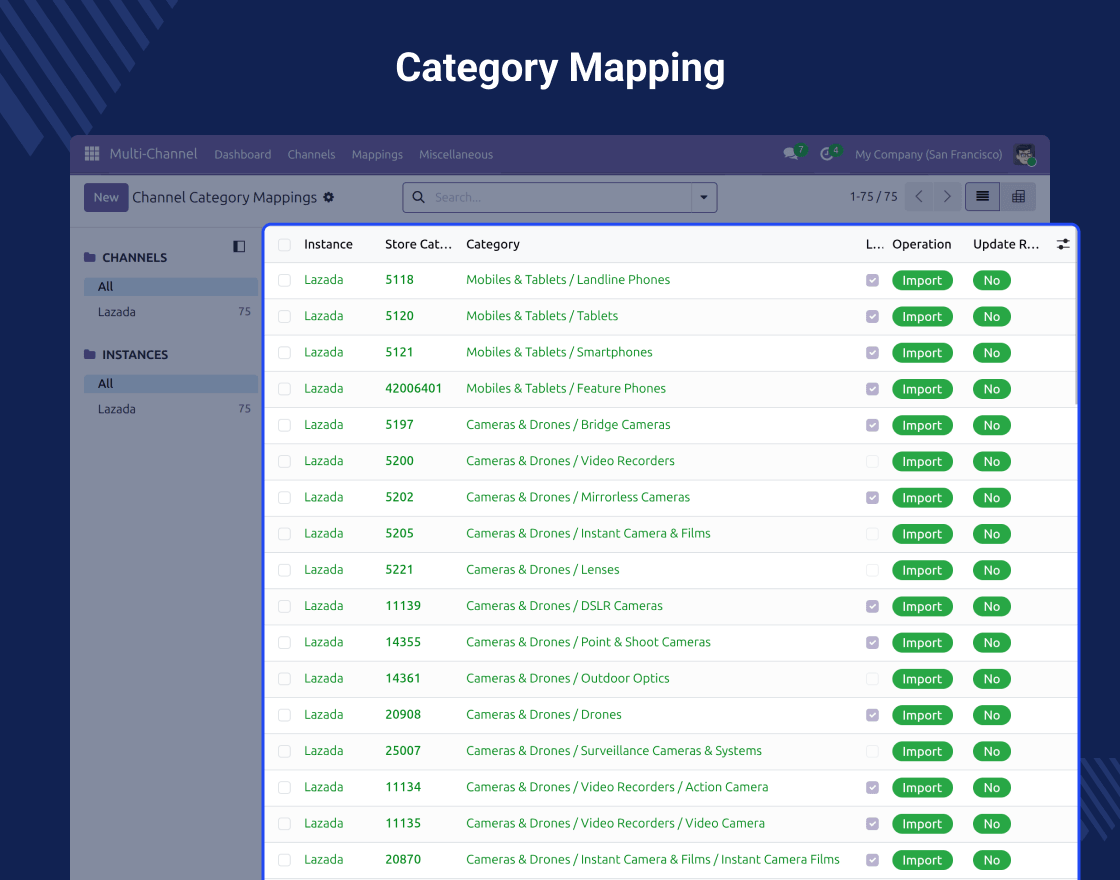The height and width of the screenshot is (880, 1120).
Task: Click No badge for Drones row
Action: 991,715
